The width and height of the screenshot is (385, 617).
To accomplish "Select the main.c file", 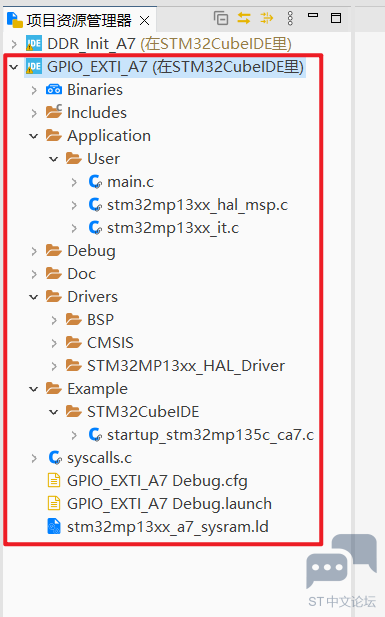I will click(x=130, y=182).
